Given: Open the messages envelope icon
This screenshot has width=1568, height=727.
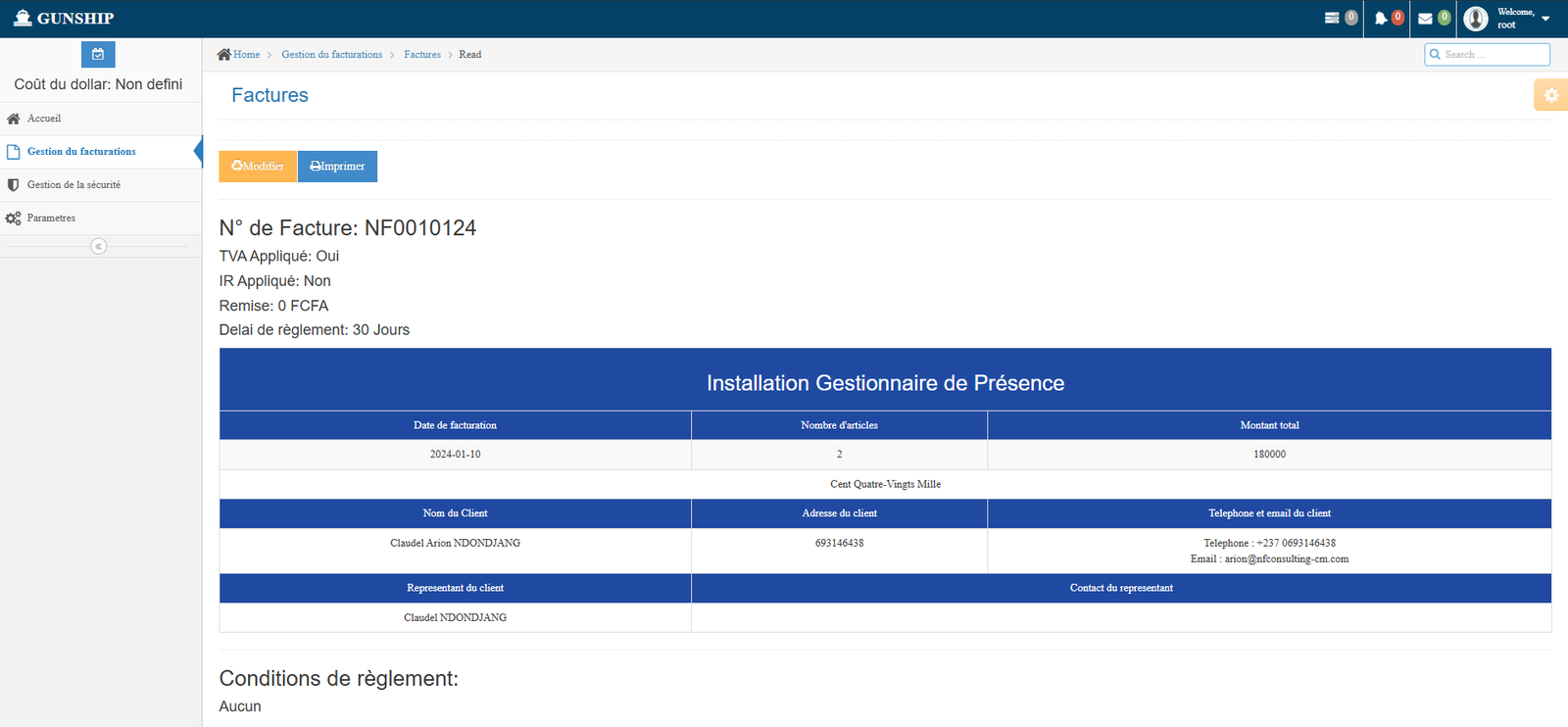Looking at the screenshot, I should pos(1425,19).
